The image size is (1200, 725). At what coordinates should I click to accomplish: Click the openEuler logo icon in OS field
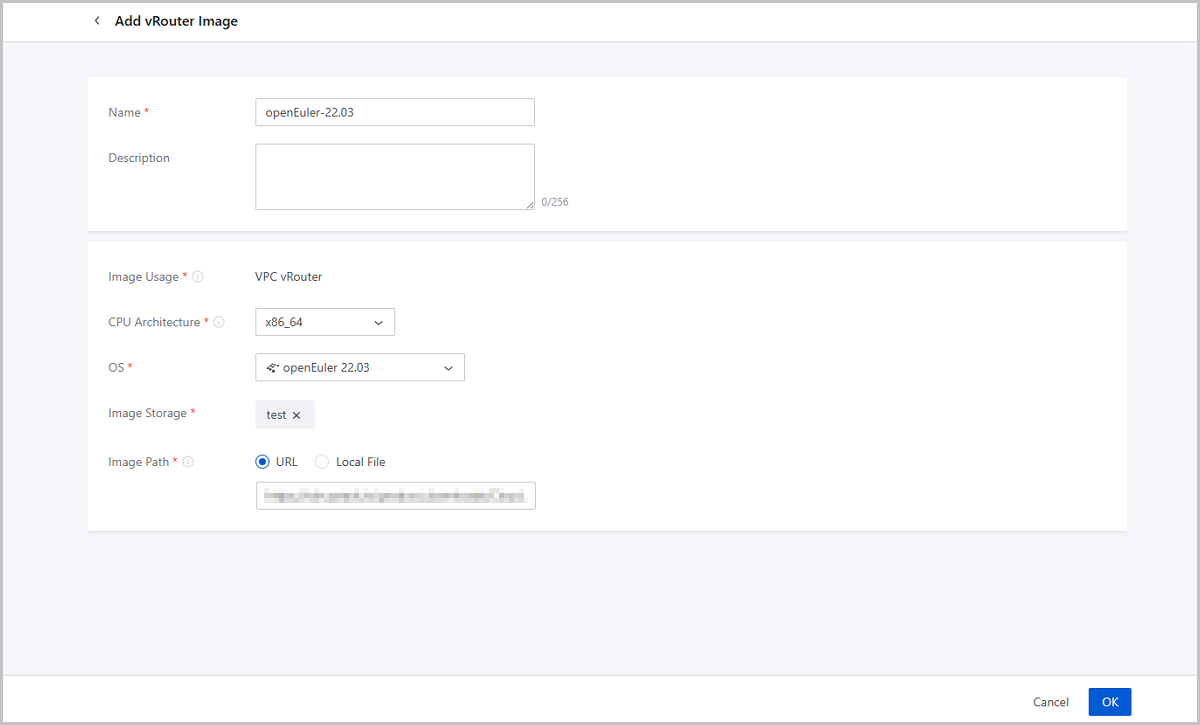click(x=272, y=368)
